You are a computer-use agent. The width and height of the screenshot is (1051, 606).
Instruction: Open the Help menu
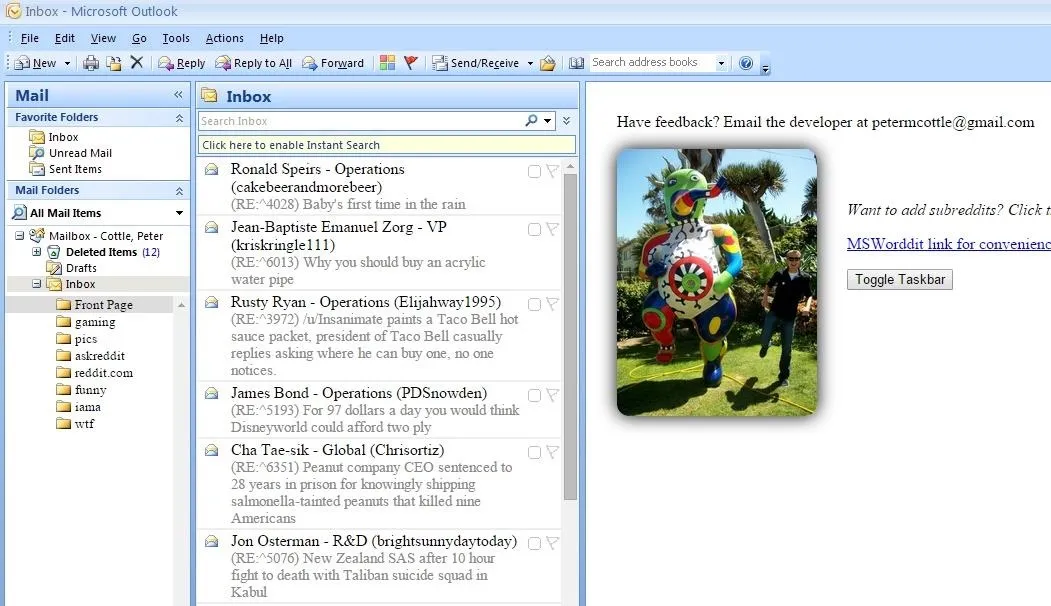(271, 38)
